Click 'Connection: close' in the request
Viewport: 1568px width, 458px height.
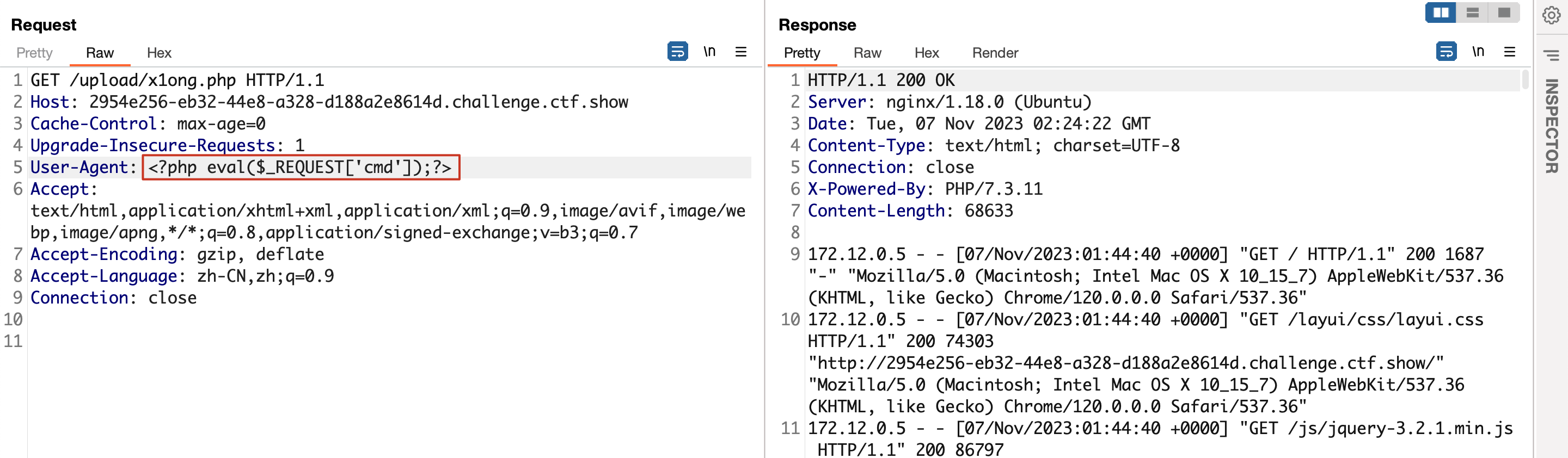pyautogui.click(x=113, y=298)
